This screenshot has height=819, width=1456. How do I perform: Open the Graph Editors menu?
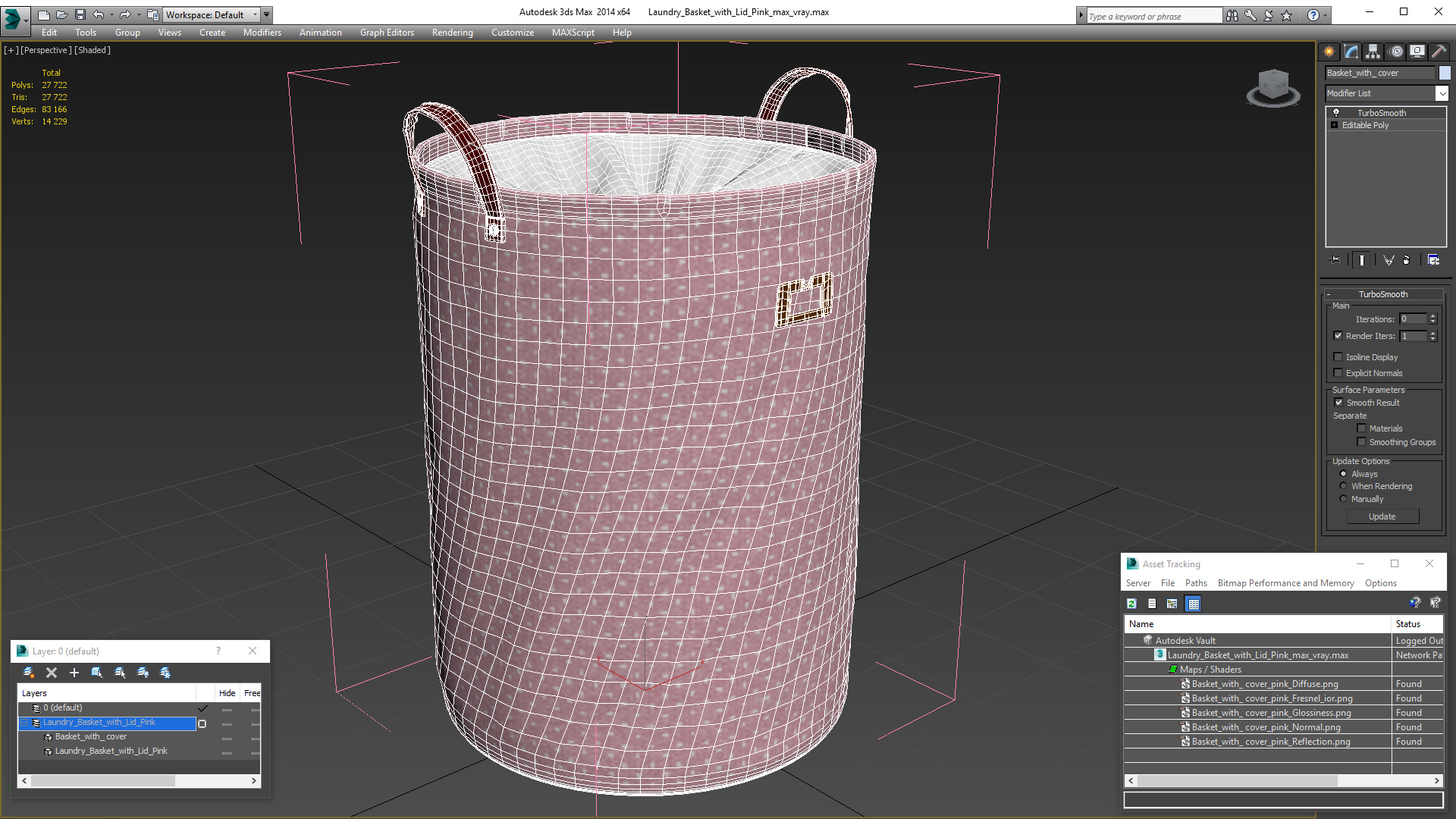(x=387, y=33)
